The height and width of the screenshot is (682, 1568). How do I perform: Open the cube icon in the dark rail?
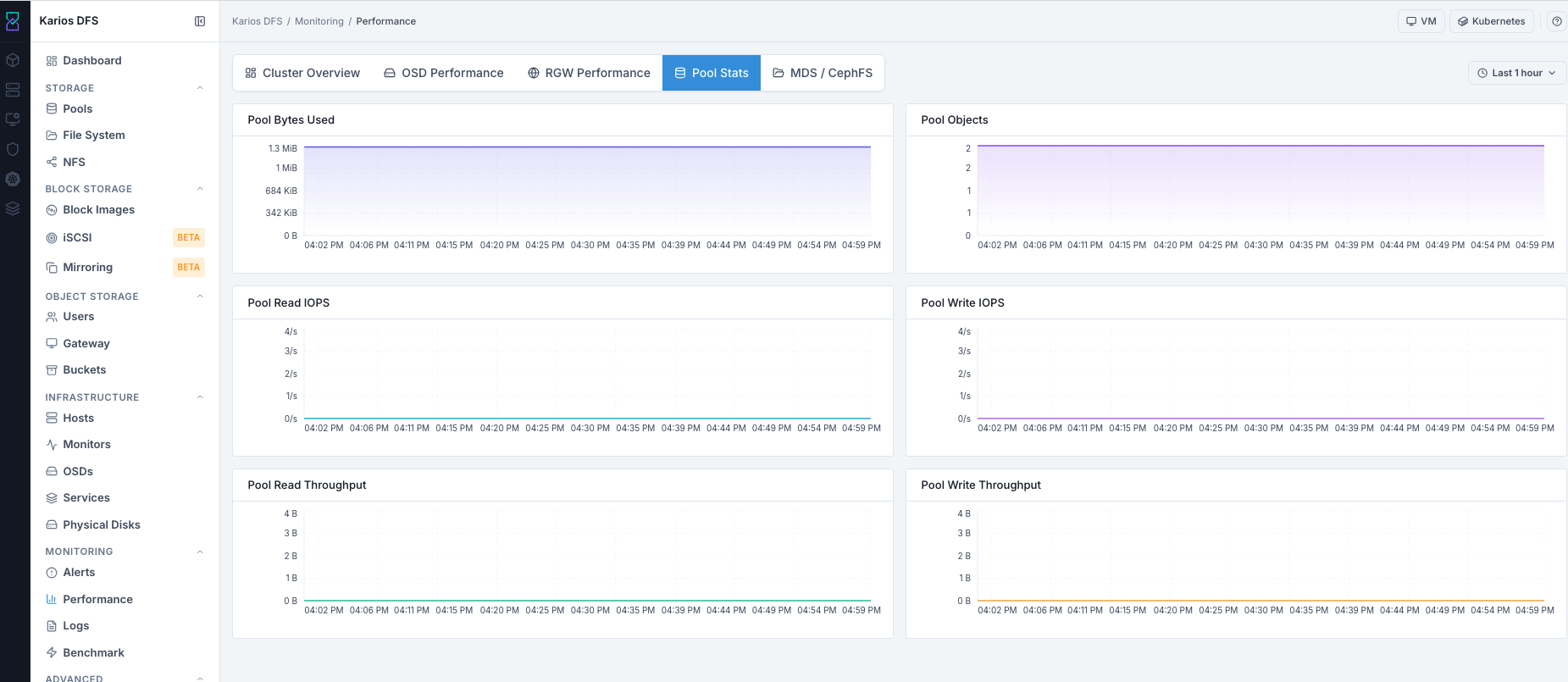click(13, 60)
